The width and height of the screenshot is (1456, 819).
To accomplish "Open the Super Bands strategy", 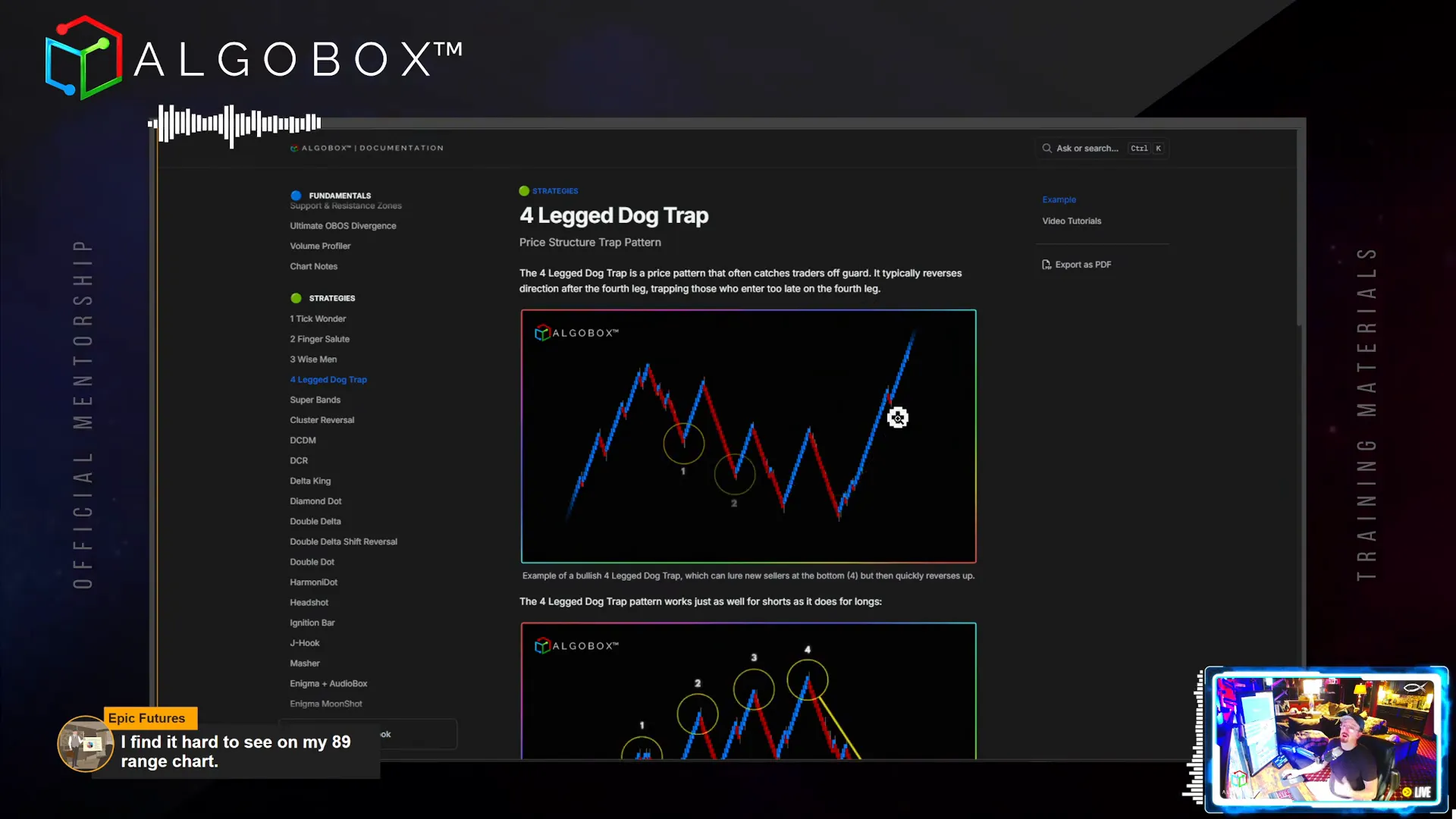I will [x=315, y=400].
